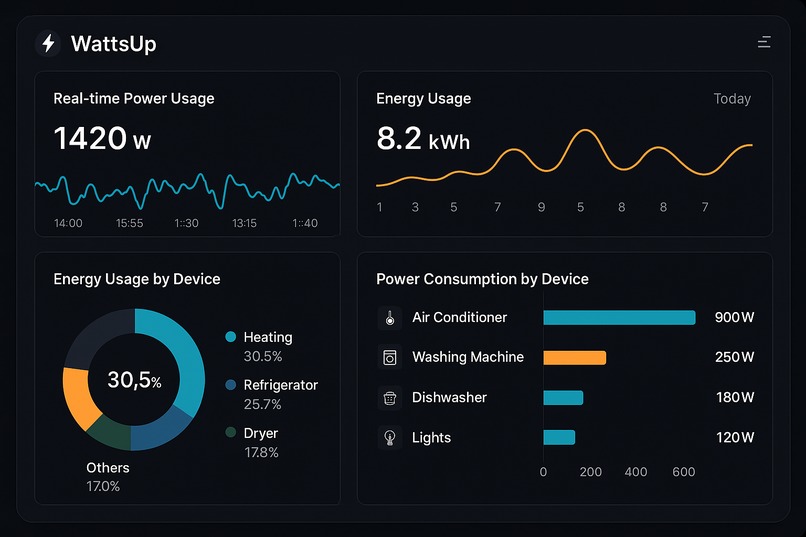Click the Heating legend color dot
The image size is (806, 537).
point(231,337)
